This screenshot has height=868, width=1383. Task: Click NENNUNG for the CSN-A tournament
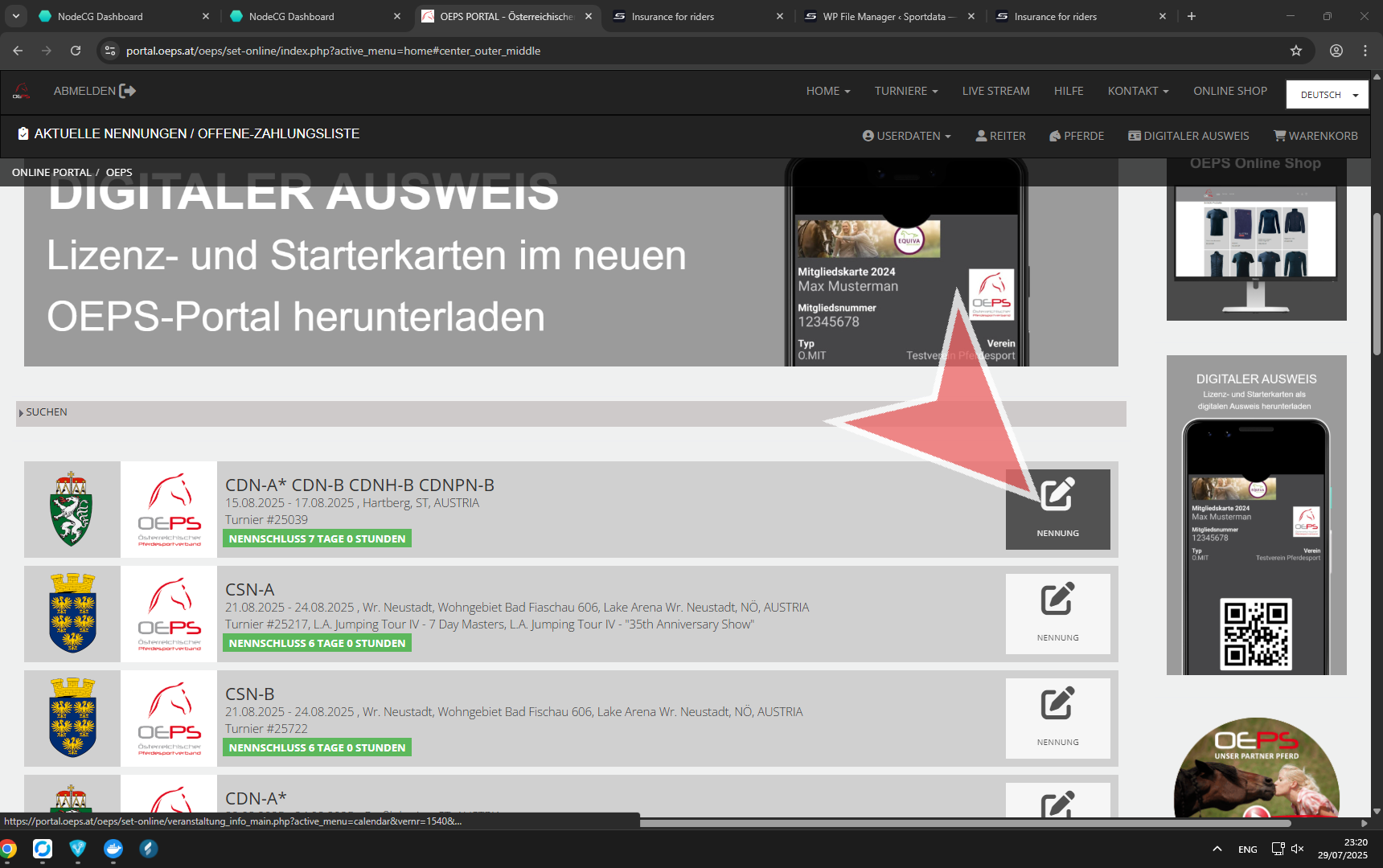1057,614
